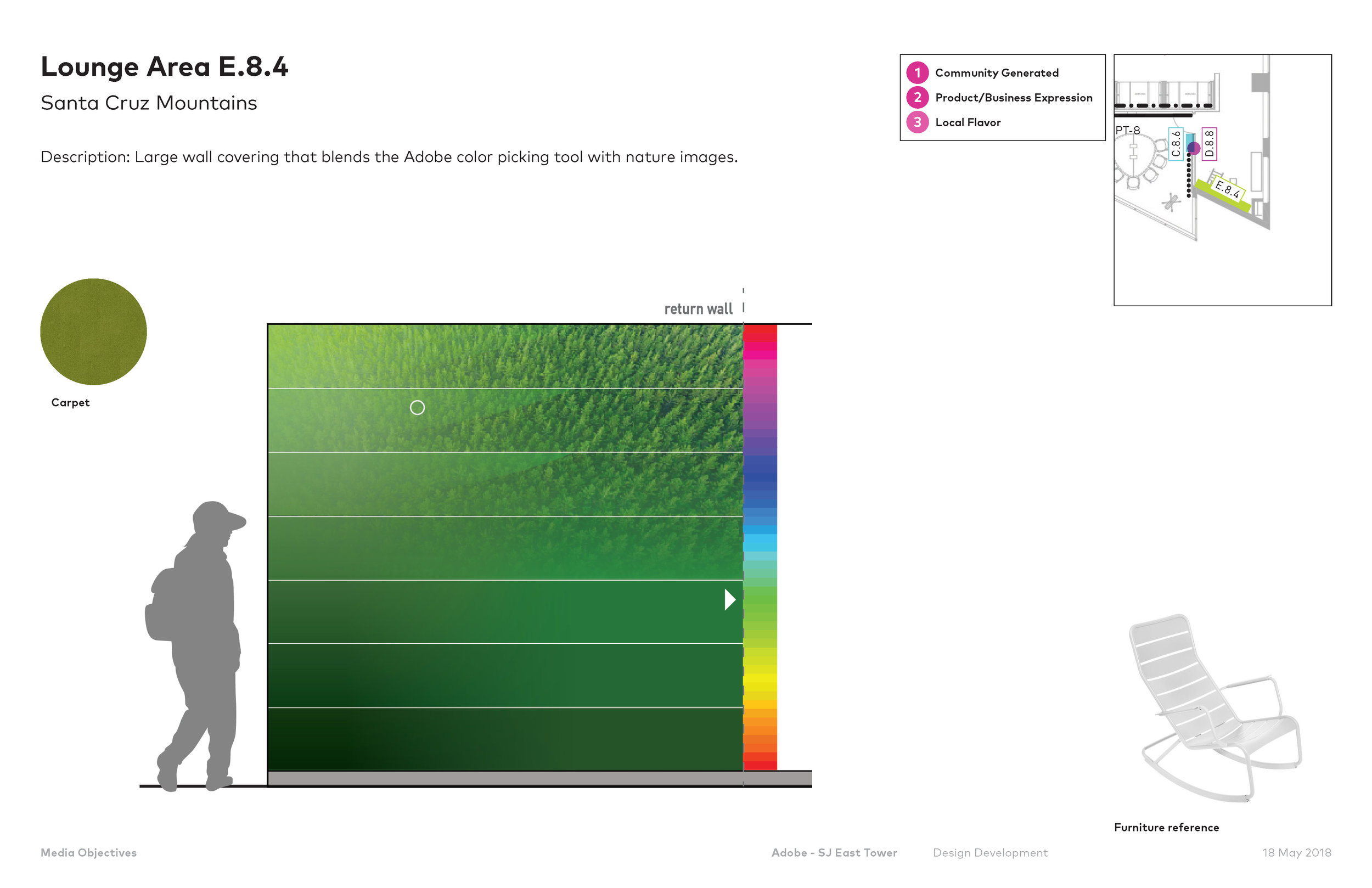Click the Media Objectives footer text

pos(89,852)
